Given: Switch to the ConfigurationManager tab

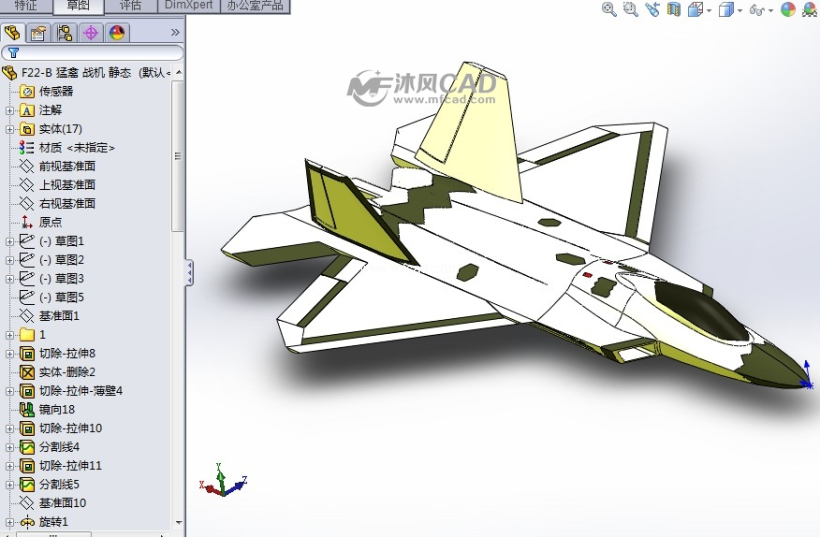Looking at the screenshot, I should click(x=65, y=33).
